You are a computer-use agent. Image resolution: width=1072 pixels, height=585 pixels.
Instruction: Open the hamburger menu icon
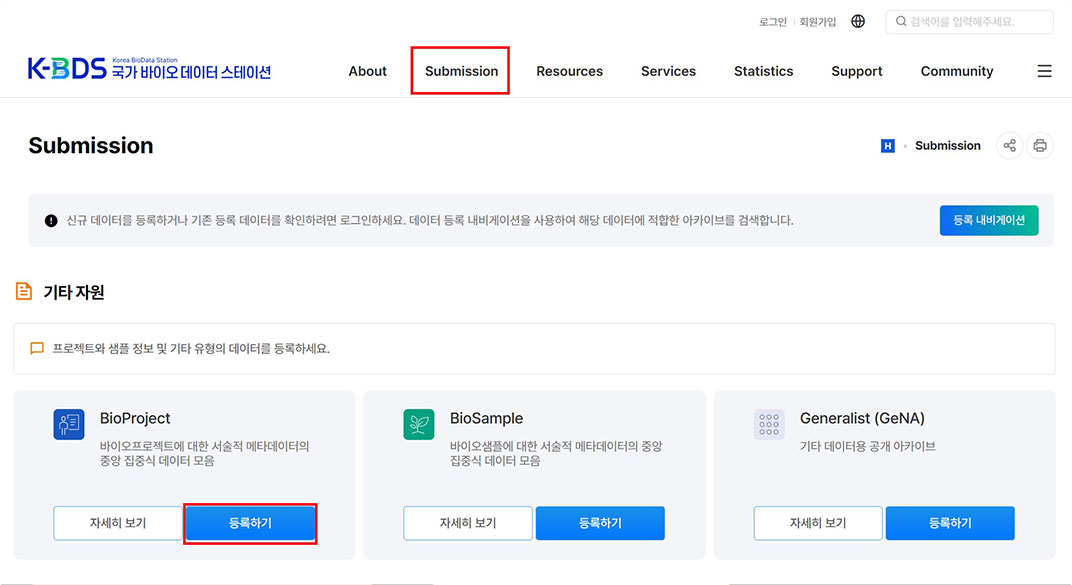pyautogui.click(x=1044, y=71)
